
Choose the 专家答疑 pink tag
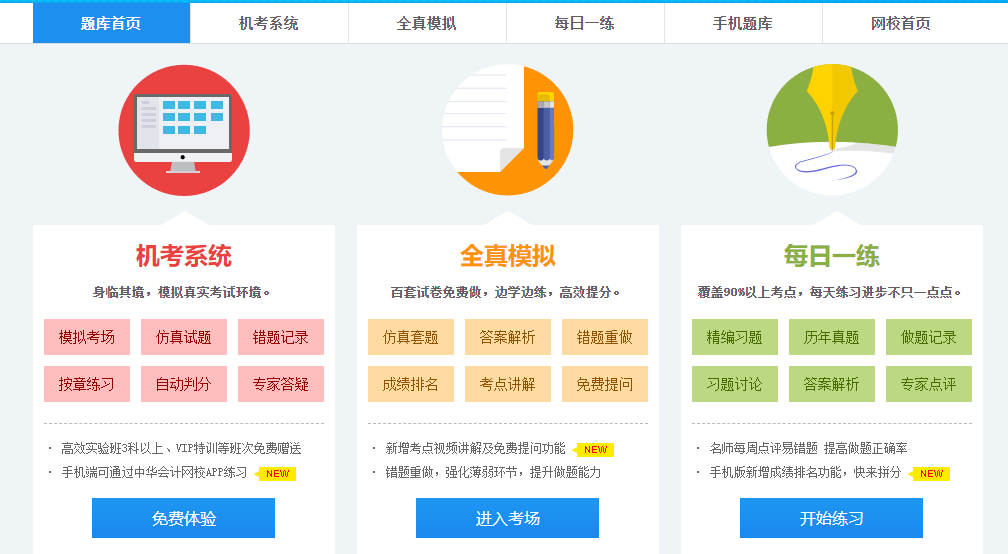coord(281,384)
